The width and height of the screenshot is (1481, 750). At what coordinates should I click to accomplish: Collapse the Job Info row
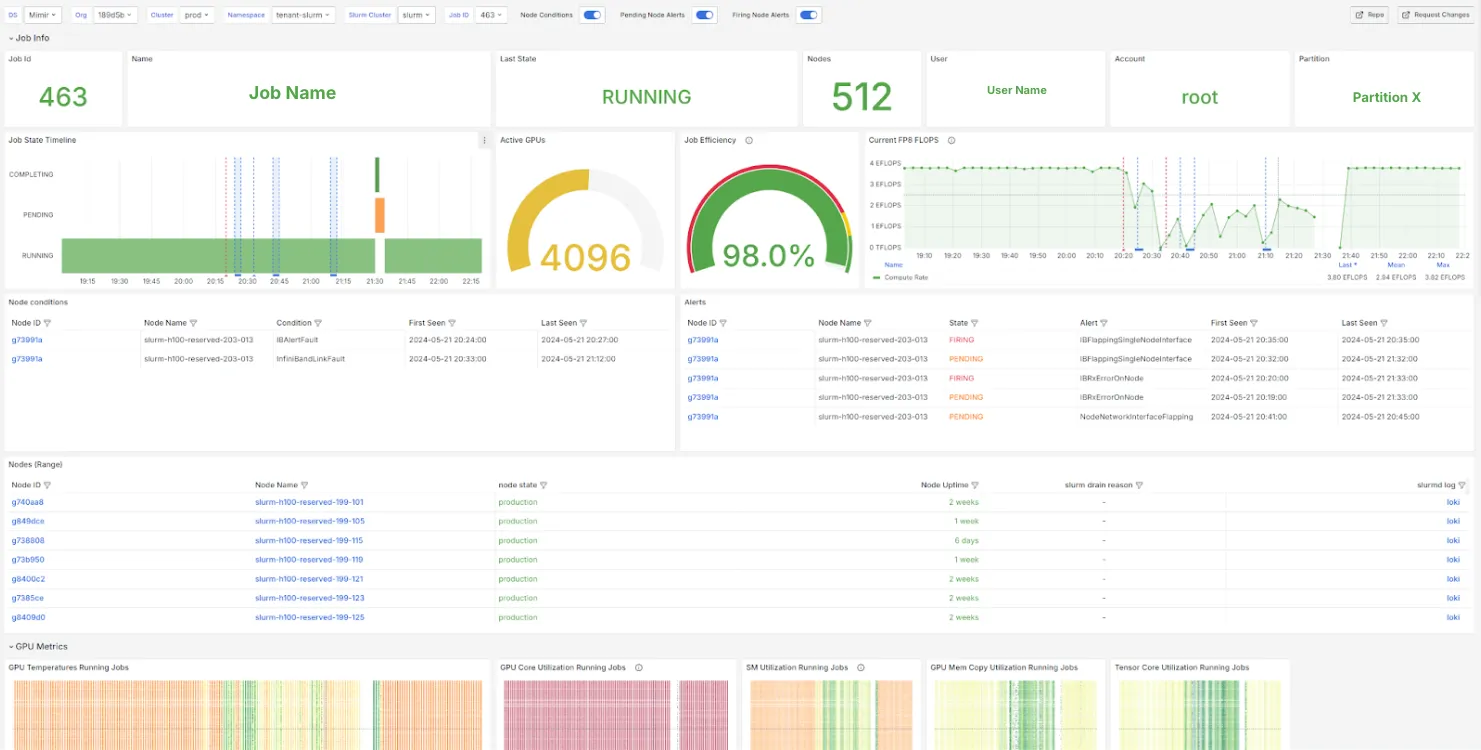[29, 38]
